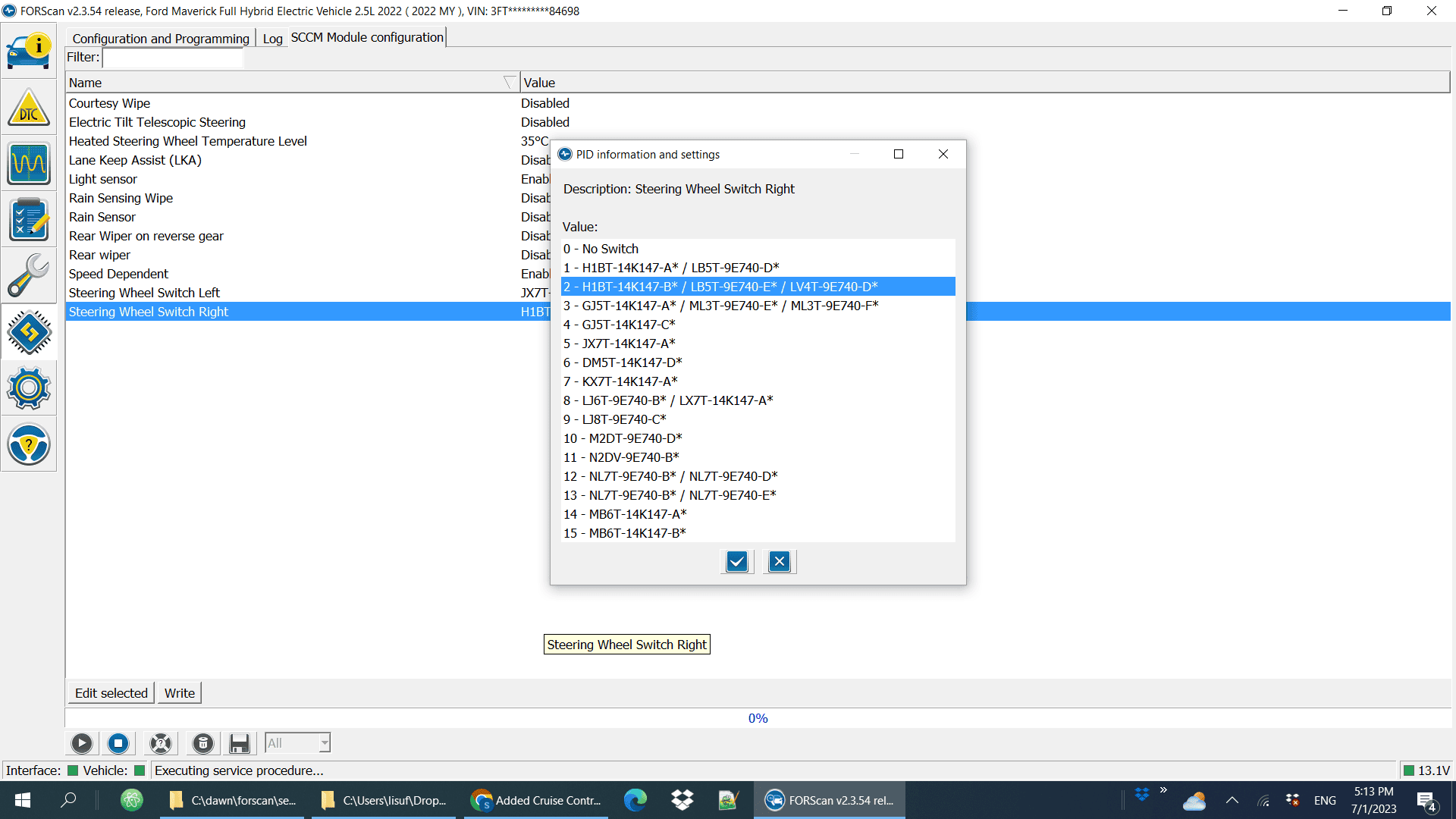Sort by the Name column header
The height and width of the screenshot is (819, 1456).
tap(292, 83)
